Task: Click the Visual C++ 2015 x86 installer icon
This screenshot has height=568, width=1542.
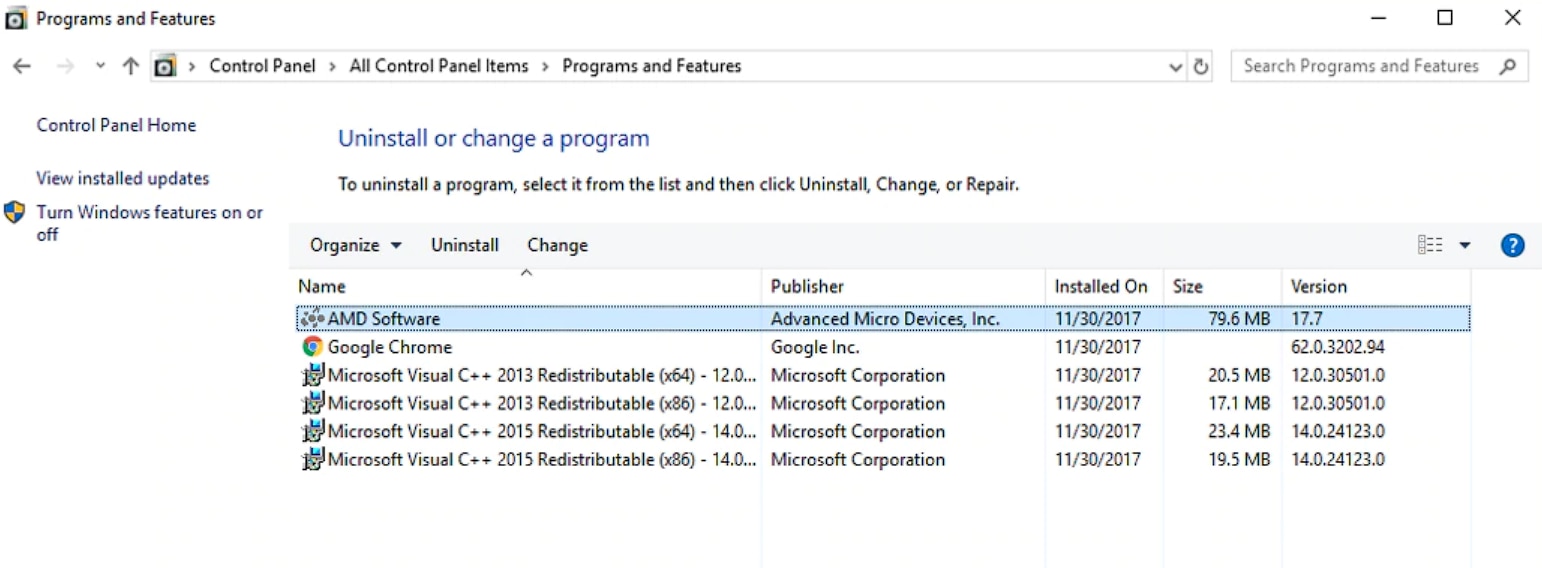Action: click(312, 459)
